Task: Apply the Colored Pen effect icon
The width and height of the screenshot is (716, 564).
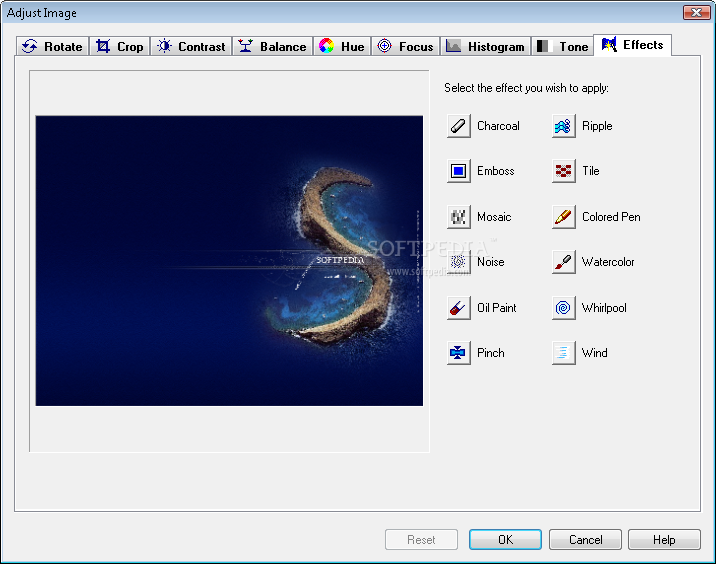Action: pos(563,217)
